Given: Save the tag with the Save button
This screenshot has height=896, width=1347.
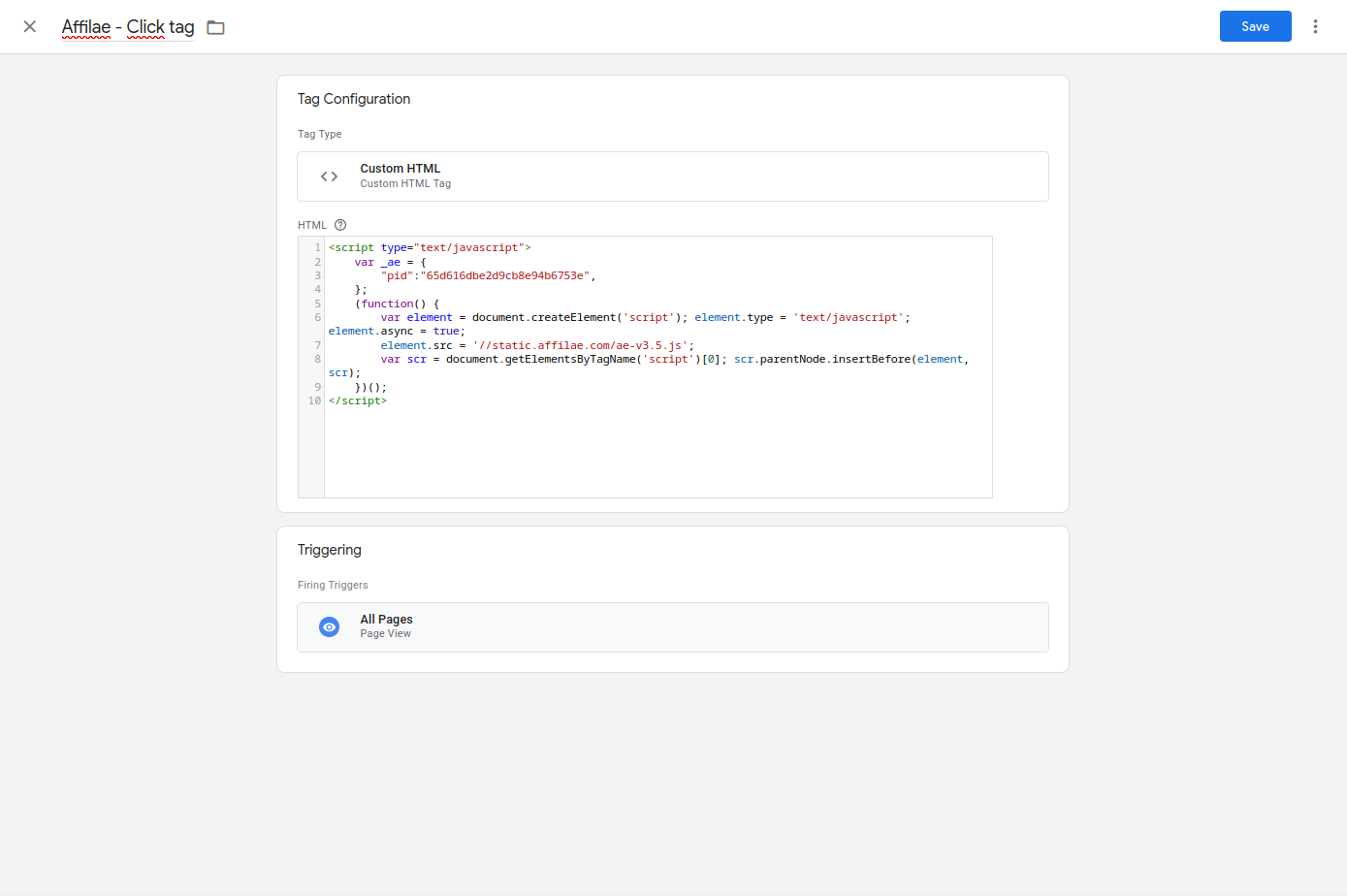Looking at the screenshot, I should pyautogui.click(x=1255, y=26).
